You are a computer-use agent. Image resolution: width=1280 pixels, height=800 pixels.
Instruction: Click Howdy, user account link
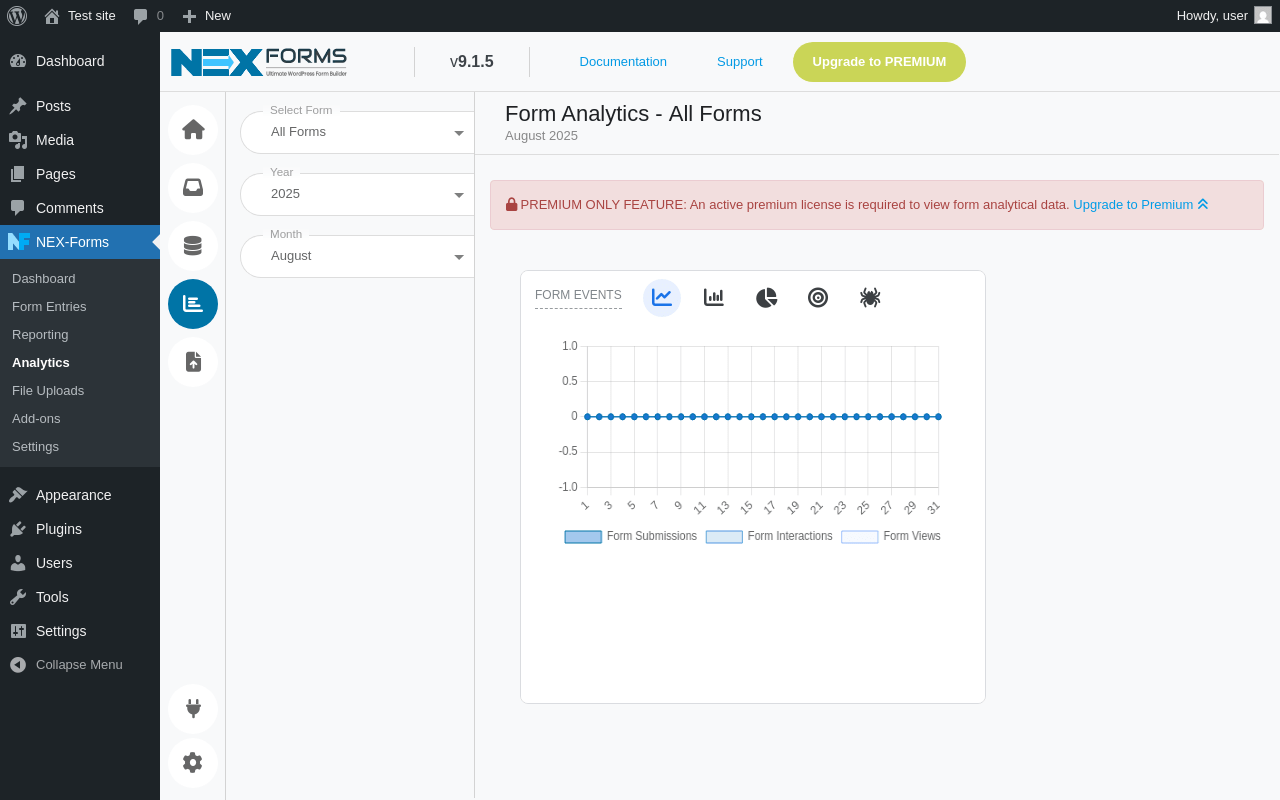pos(1223,16)
